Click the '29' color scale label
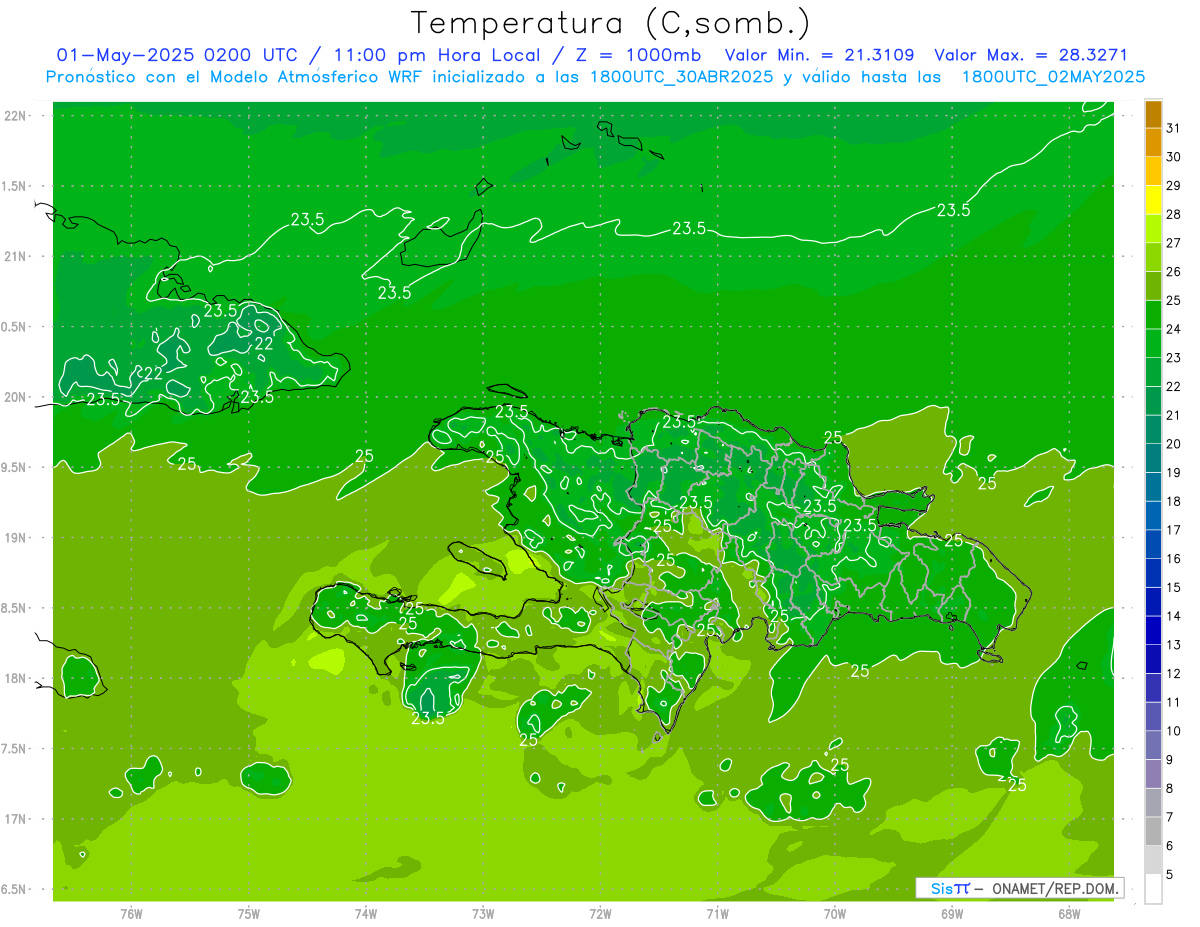 1174,186
